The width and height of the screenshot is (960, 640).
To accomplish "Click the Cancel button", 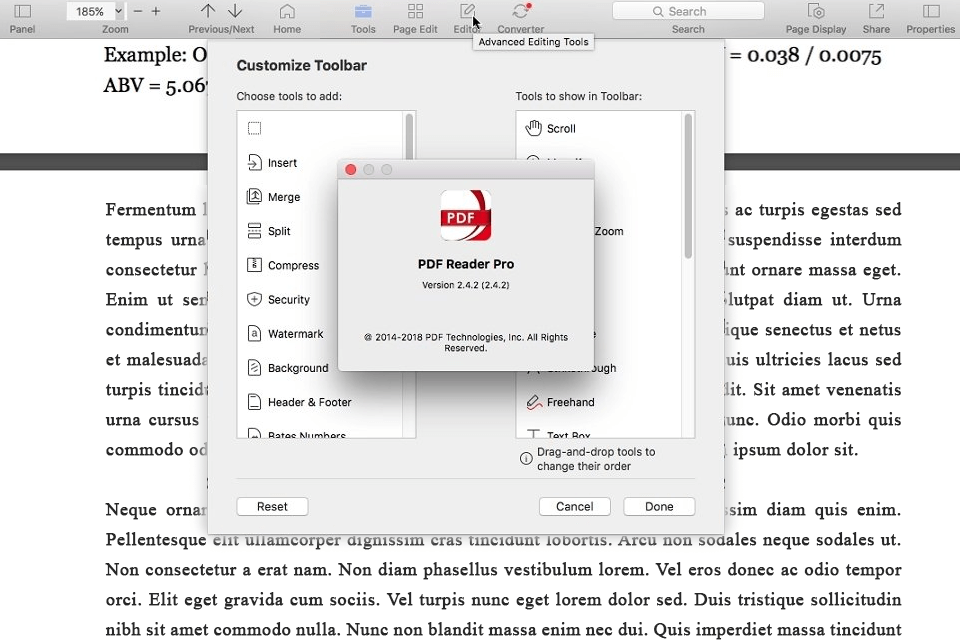I will click(574, 506).
